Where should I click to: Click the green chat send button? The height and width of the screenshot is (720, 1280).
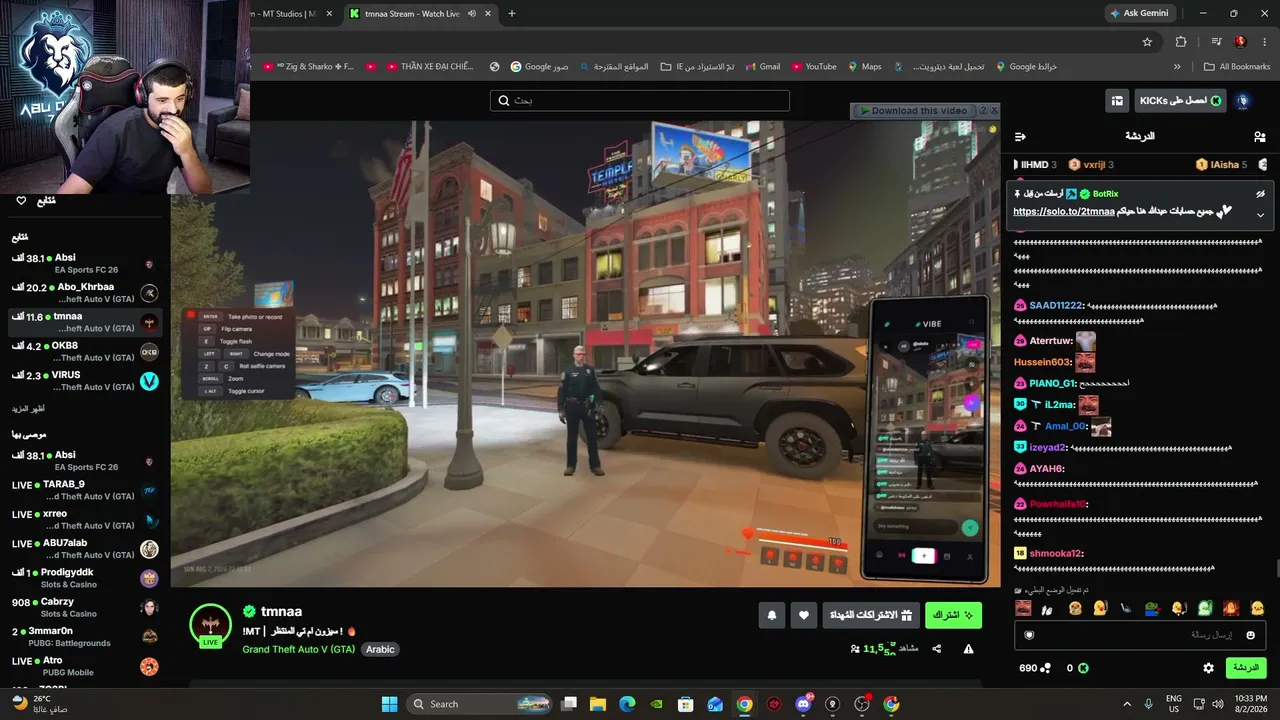(x=1246, y=668)
